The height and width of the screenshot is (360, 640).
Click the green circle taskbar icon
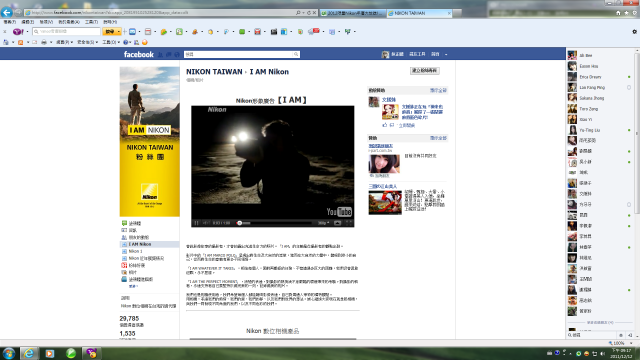(x=71, y=353)
